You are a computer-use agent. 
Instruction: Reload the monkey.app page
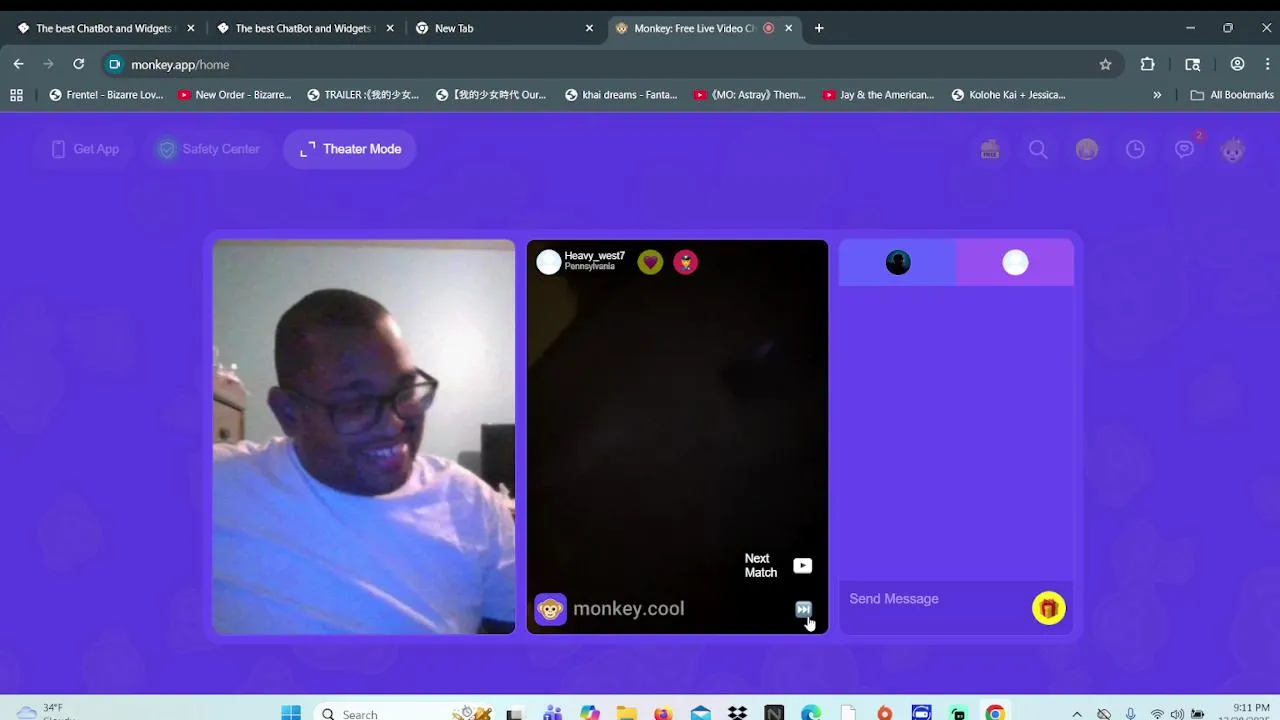pyautogui.click(x=78, y=64)
